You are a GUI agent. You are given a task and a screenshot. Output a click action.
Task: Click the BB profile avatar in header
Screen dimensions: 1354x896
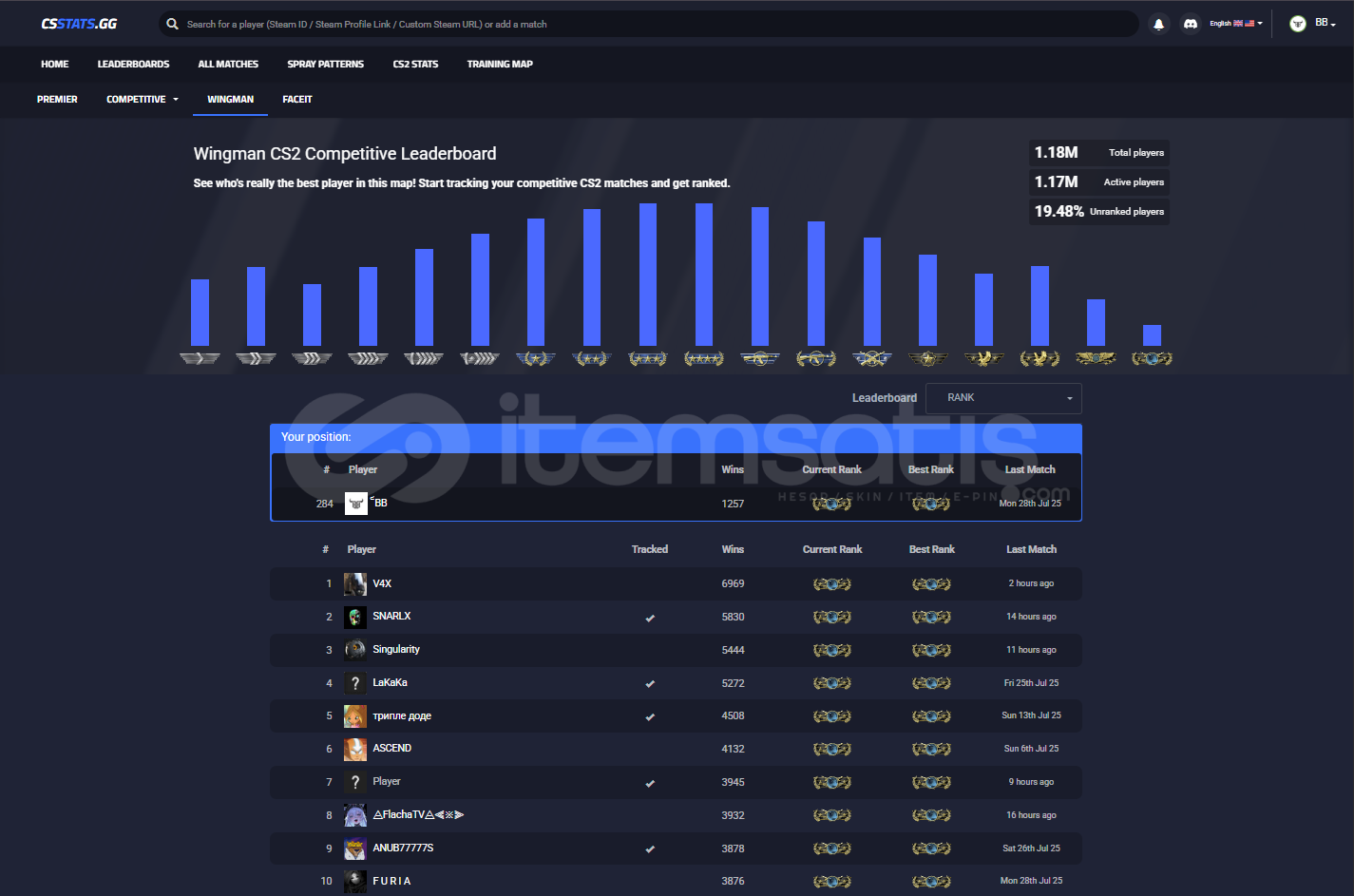tap(1298, 24)
